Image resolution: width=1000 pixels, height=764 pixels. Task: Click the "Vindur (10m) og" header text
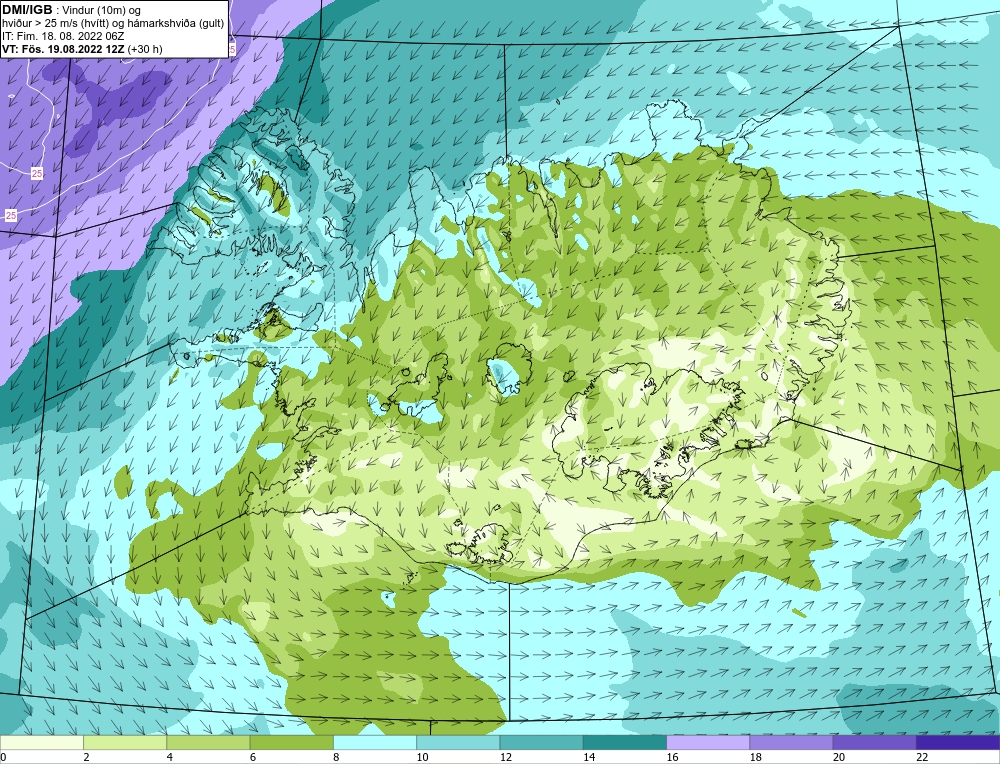[101, 11]
